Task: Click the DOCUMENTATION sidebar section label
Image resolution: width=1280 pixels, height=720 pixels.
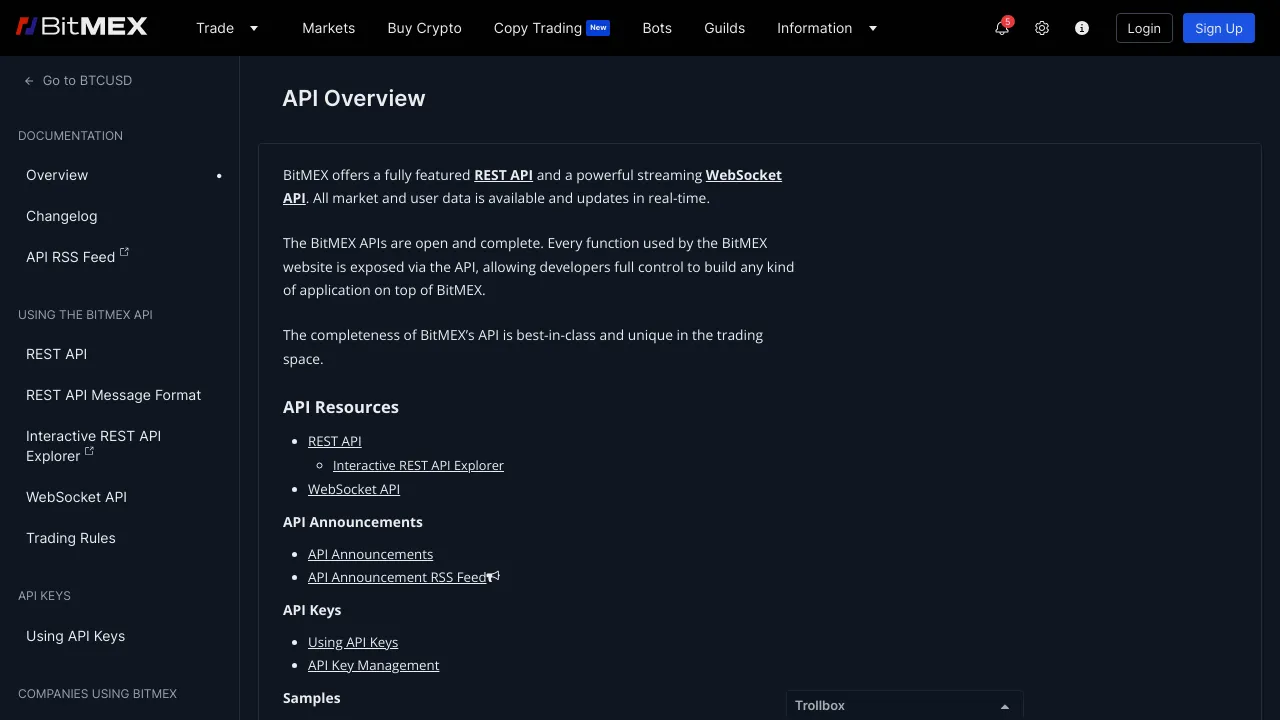Action: [x=70, y=136]
